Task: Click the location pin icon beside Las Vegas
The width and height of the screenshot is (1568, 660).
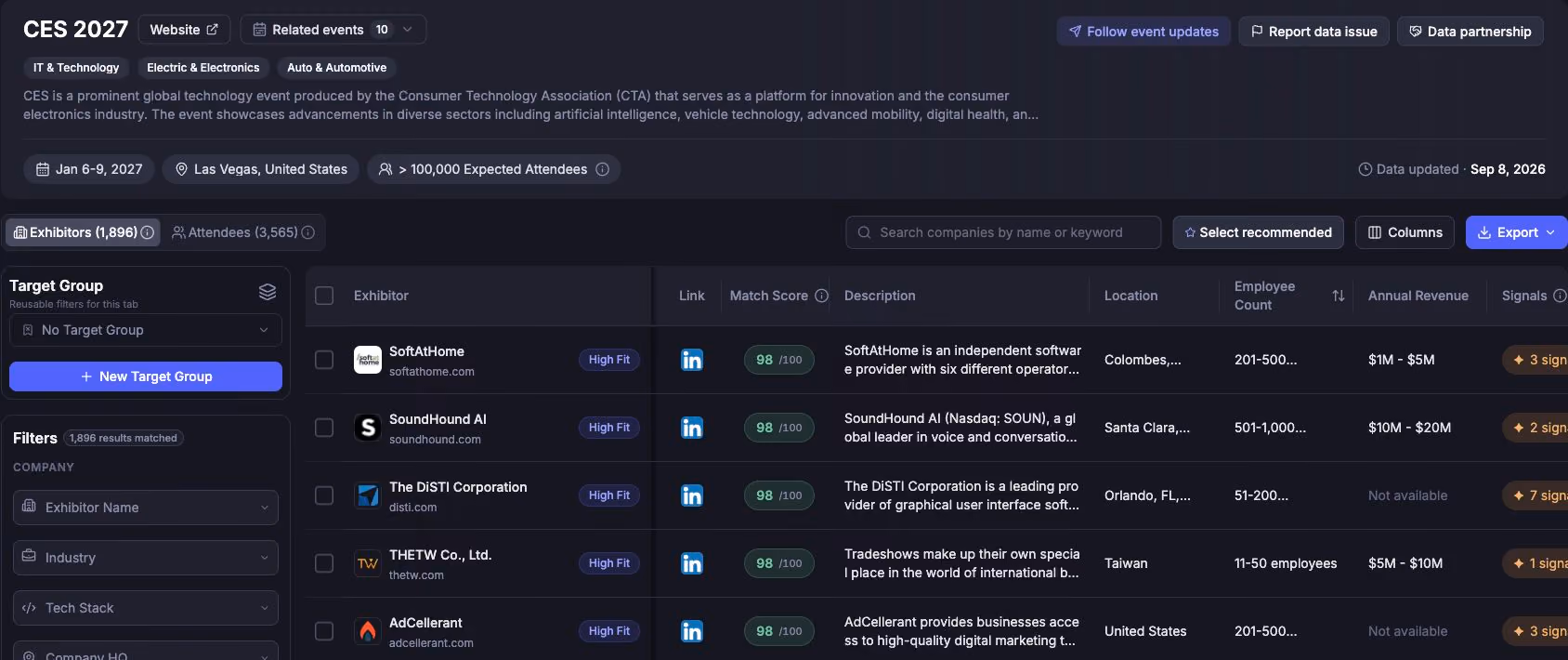Action: (x=181, y=169)
